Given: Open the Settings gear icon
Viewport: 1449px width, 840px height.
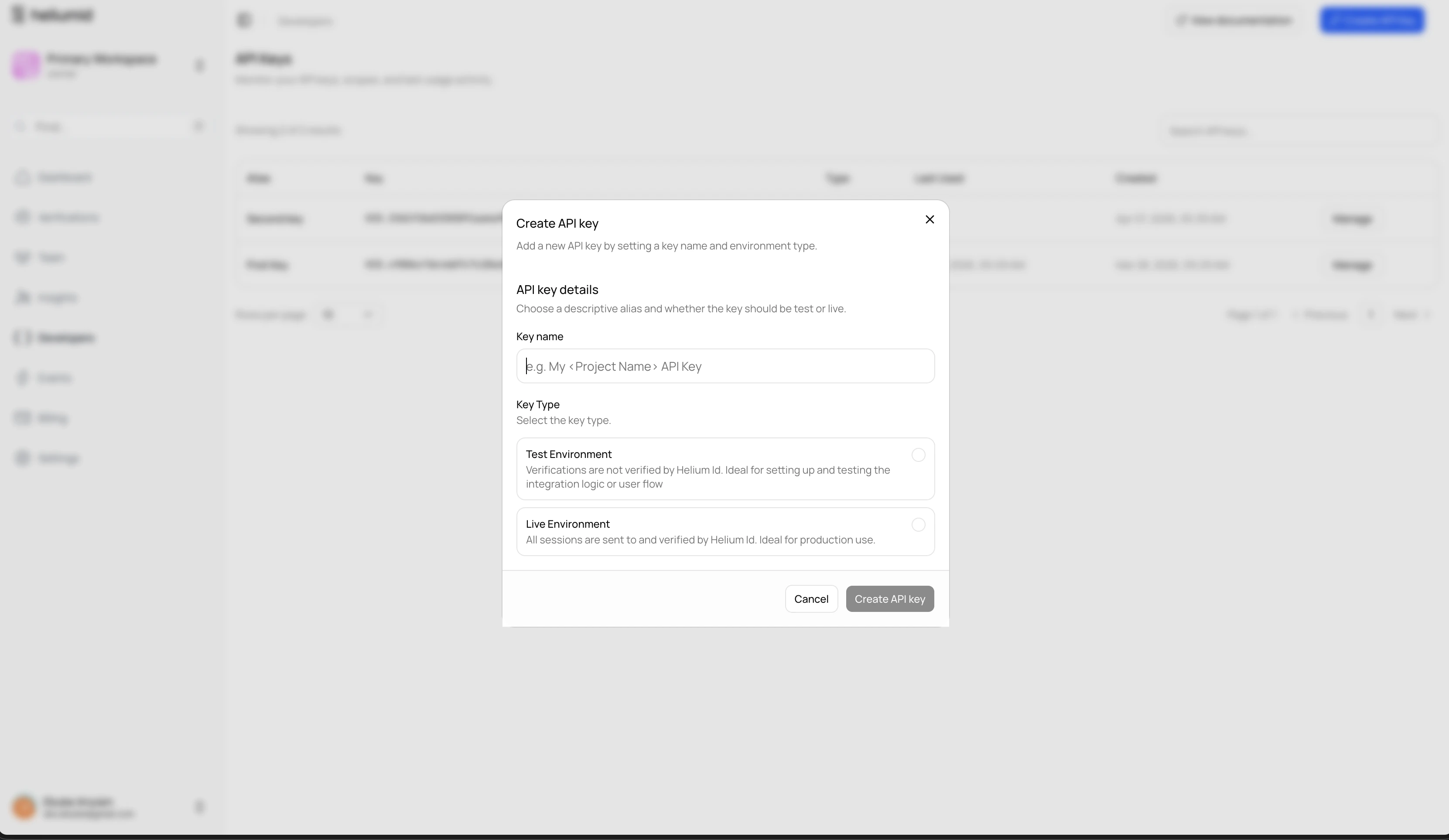Looking at the screenshot, I should [23, 458].
